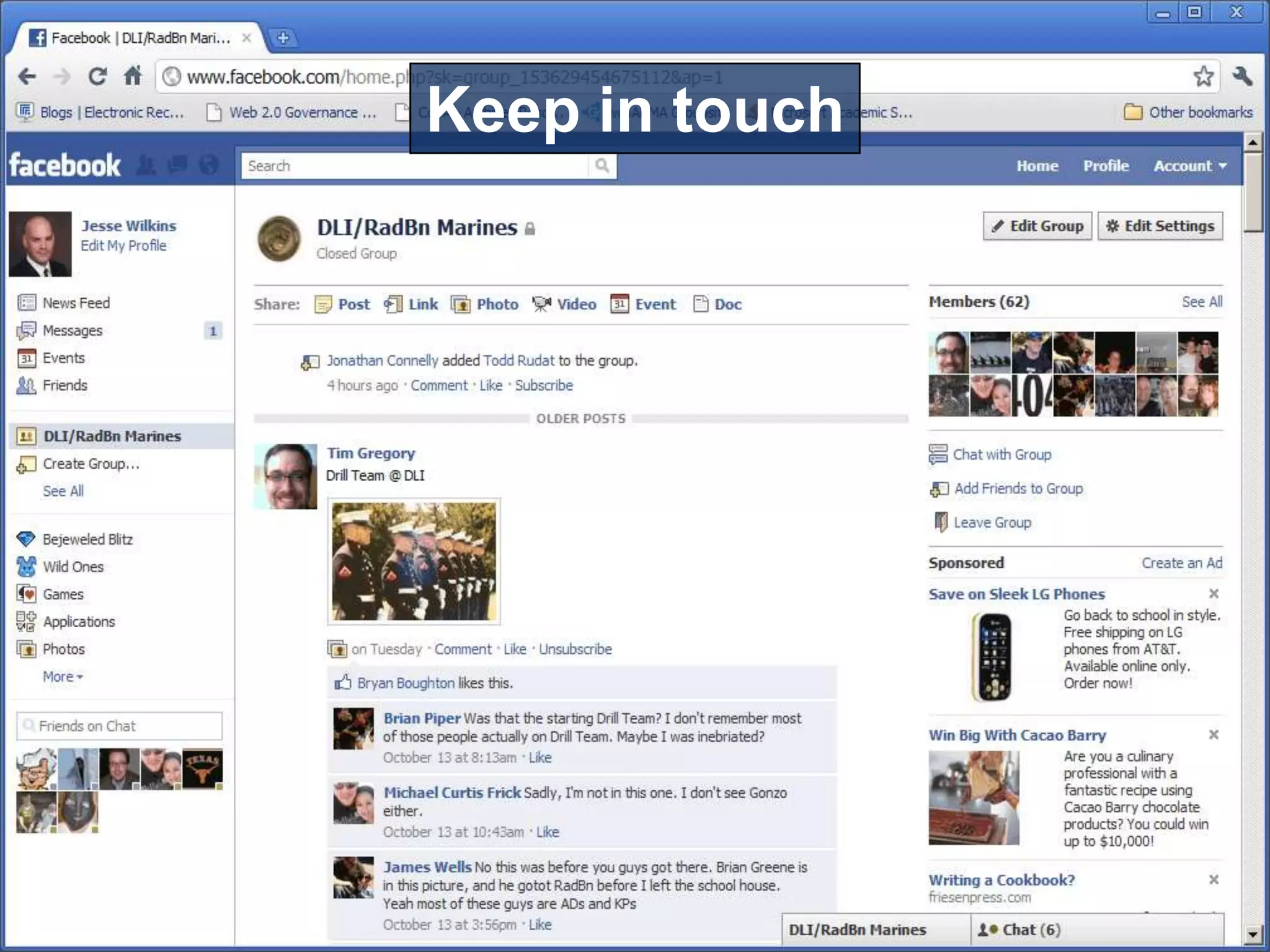The image size is (1270, 952).
Task: Open Chat (6) bar
Action: click(x=1097, y=930)
